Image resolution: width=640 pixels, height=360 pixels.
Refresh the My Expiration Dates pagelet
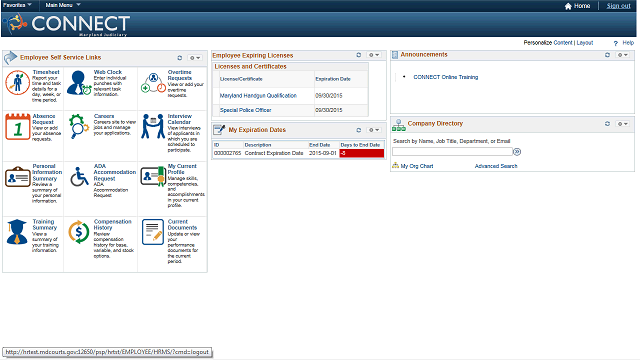(359, 130)
